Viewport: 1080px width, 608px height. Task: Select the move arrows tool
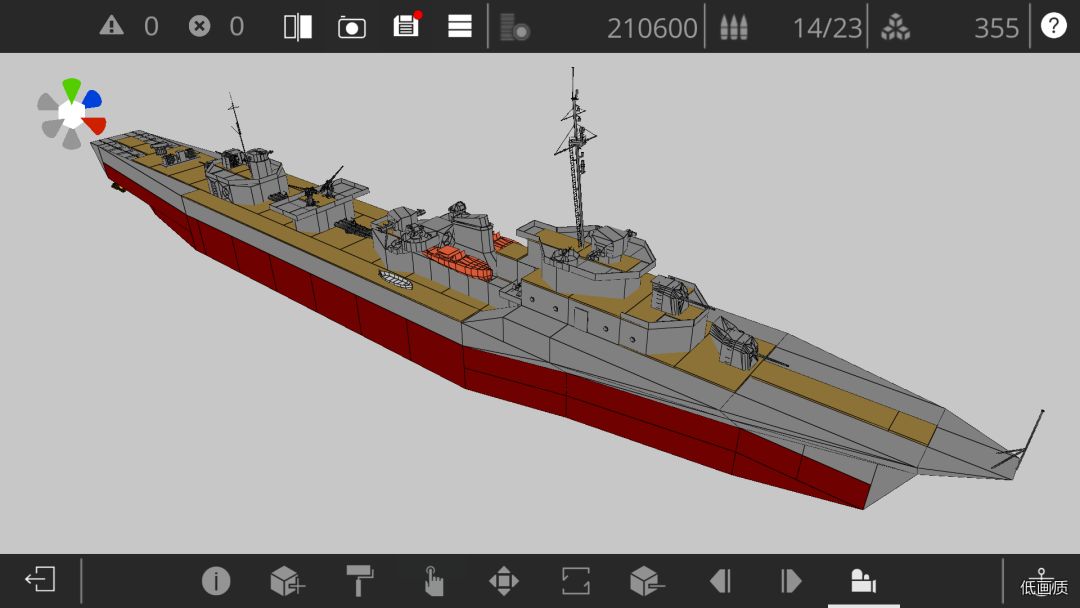[x=503, y=581]
